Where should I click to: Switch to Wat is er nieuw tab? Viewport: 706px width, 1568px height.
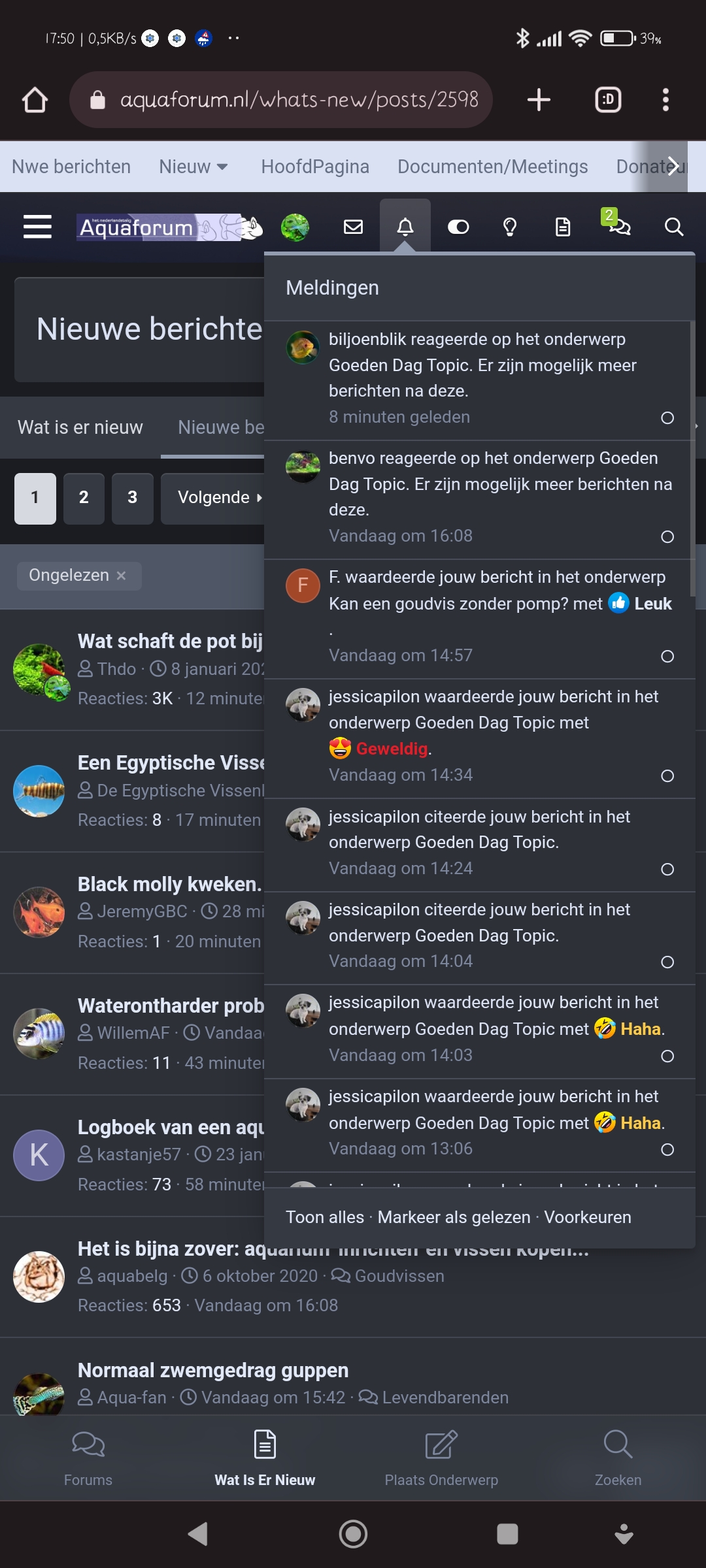pos(80,427)
